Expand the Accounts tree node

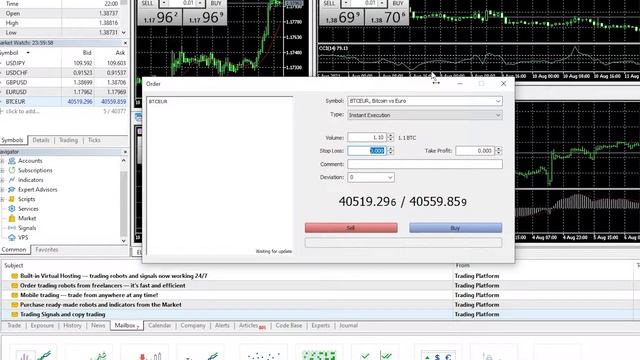2,161
